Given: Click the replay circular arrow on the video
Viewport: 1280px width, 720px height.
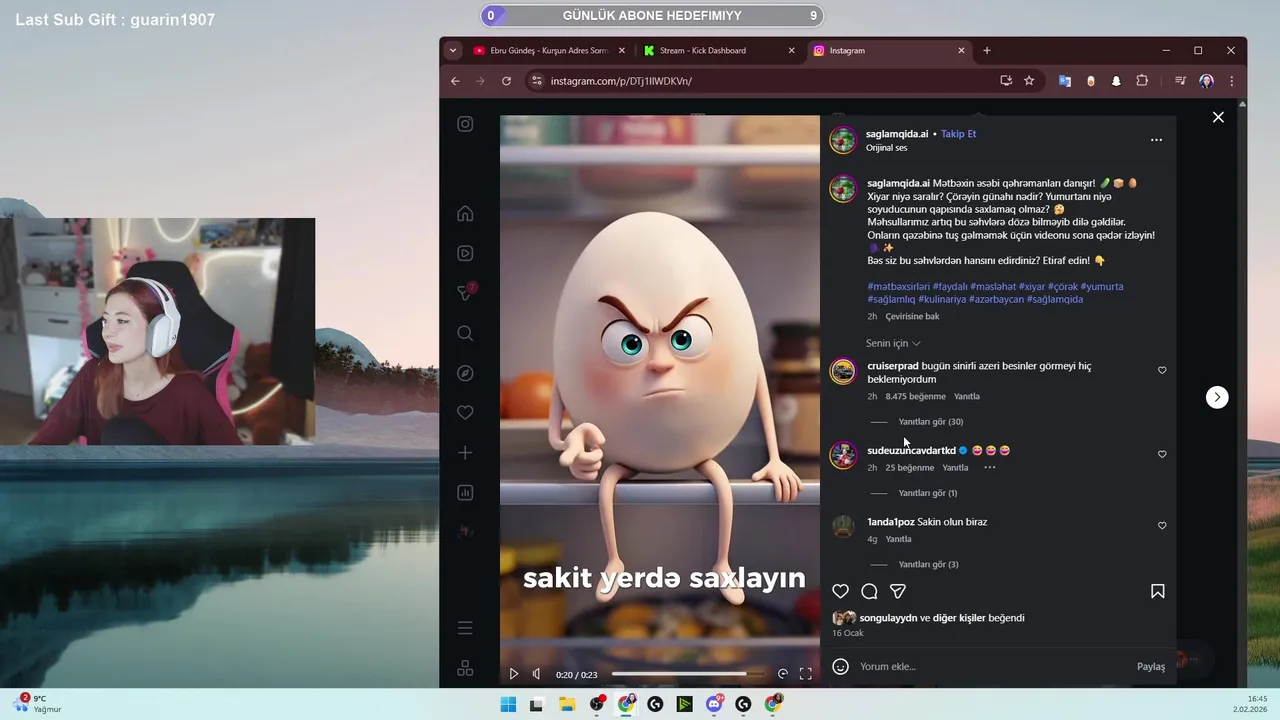Looking at the screenshot, I should point(783,674).
